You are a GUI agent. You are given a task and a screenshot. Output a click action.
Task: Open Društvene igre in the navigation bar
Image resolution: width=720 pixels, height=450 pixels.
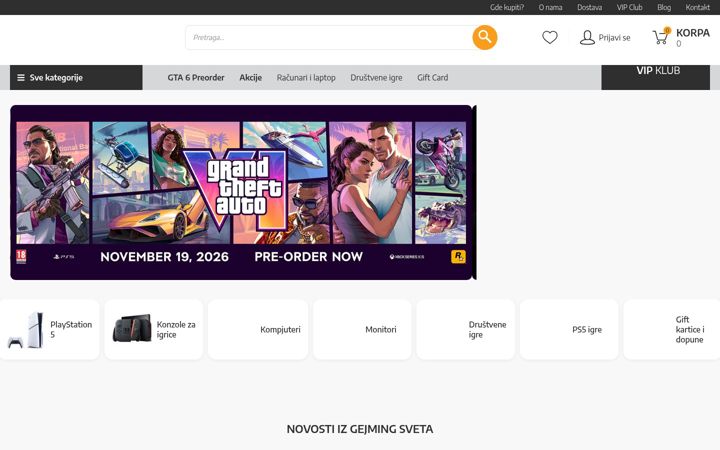(376, 78)
